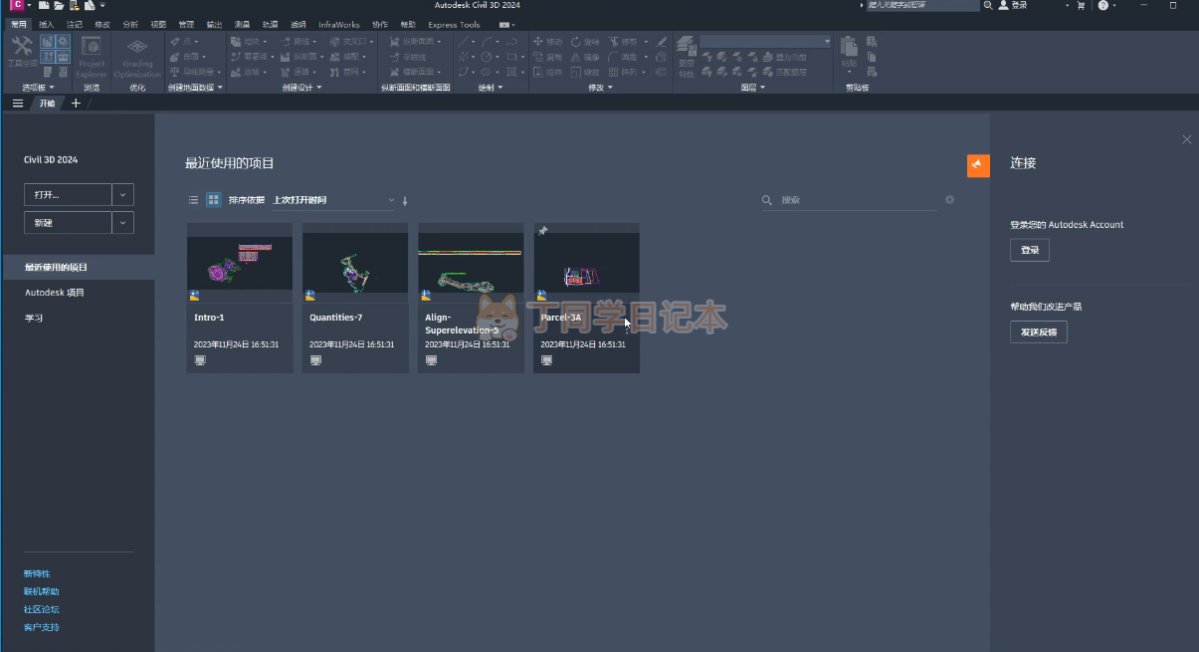Viewport: 1199px width, 652px height.
Task: Switch recent projects to grid view
Action: click(213, 200)
